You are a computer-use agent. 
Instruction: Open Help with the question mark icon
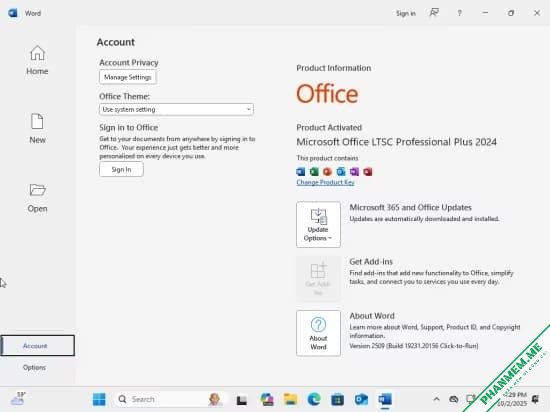(x=460, y=13)
